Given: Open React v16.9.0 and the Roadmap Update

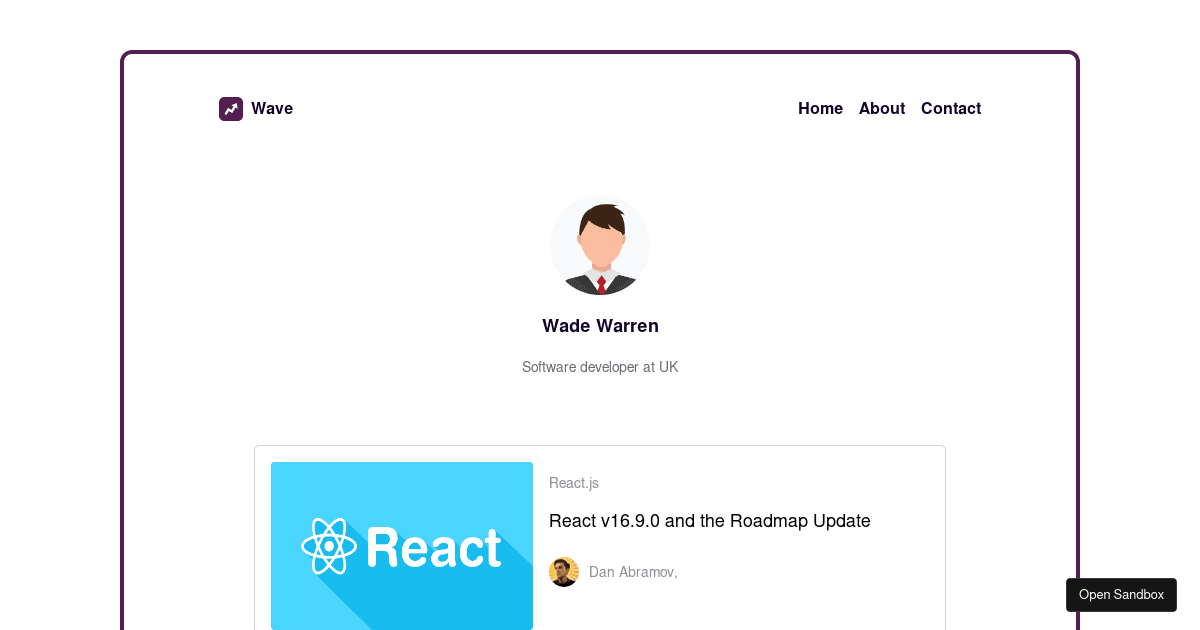Looking at the screenshot, I should coord(710,521).
